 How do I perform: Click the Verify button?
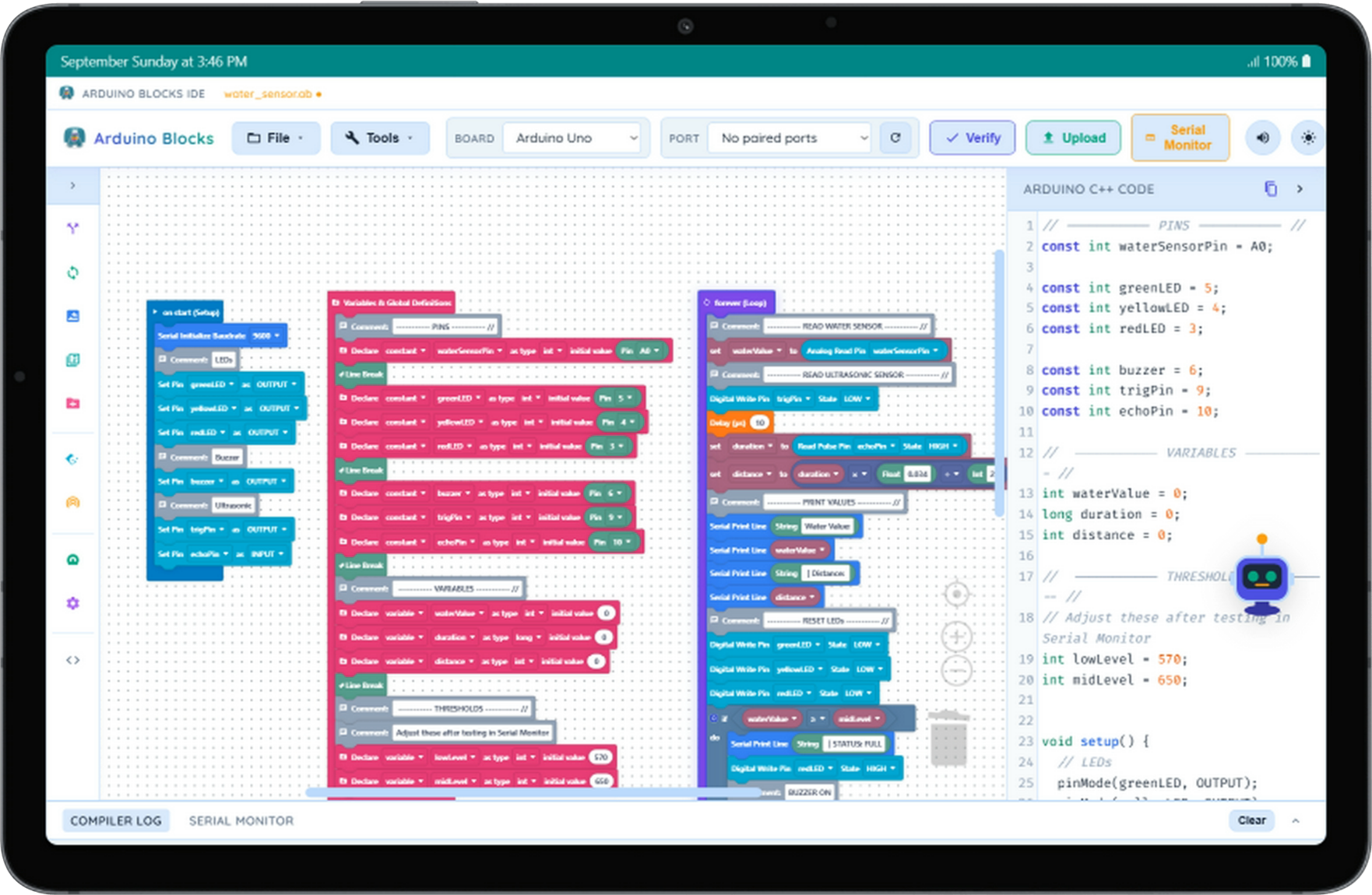pyautogui.click(x=973, y=138)
